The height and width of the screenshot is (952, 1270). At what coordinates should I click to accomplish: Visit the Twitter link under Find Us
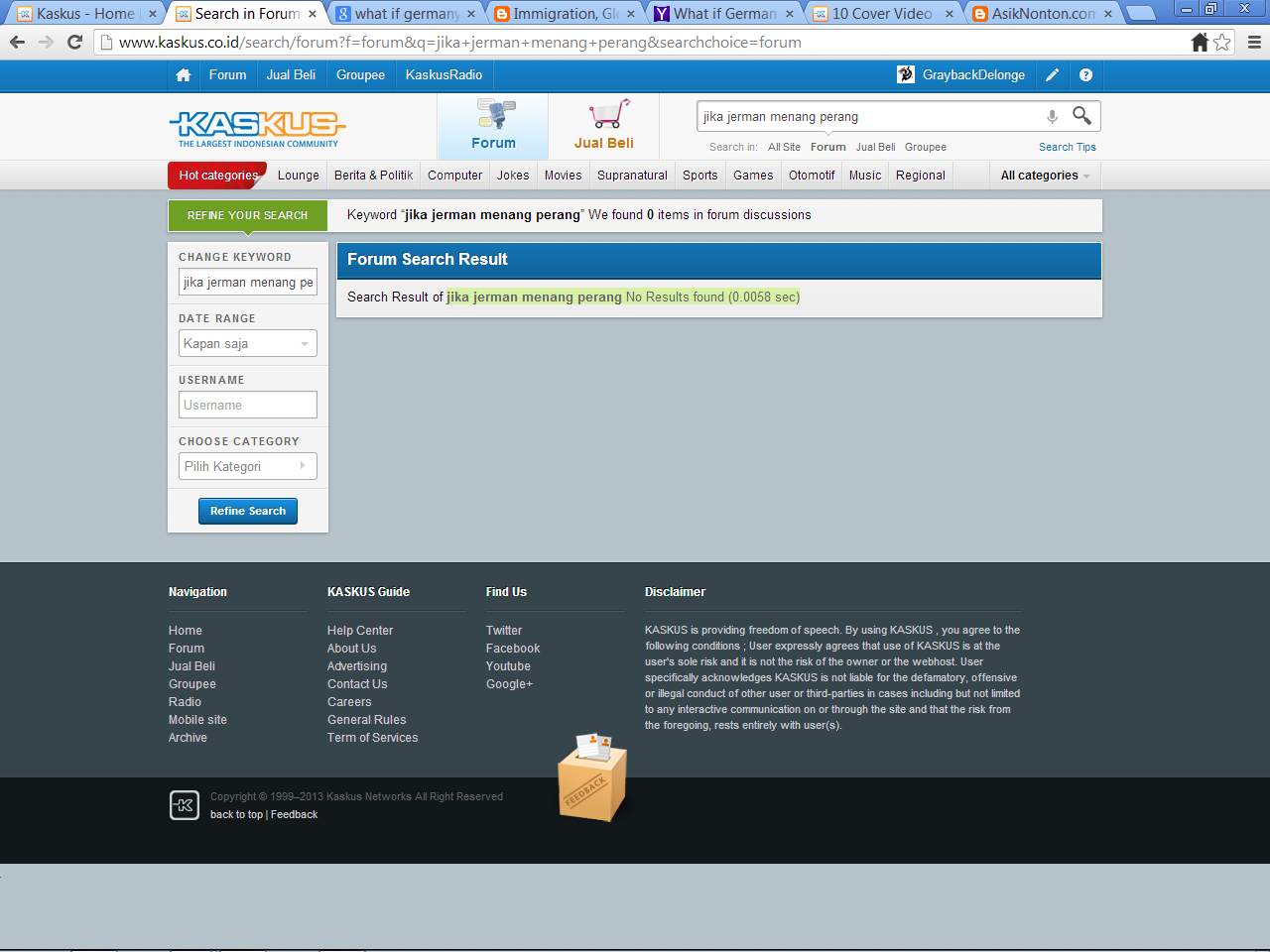pyautogui.click(x=504, y=631)
